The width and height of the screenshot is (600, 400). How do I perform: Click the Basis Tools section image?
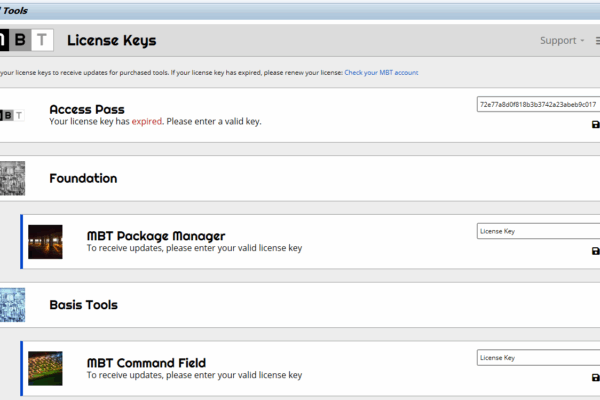click(x=12, y=304)
